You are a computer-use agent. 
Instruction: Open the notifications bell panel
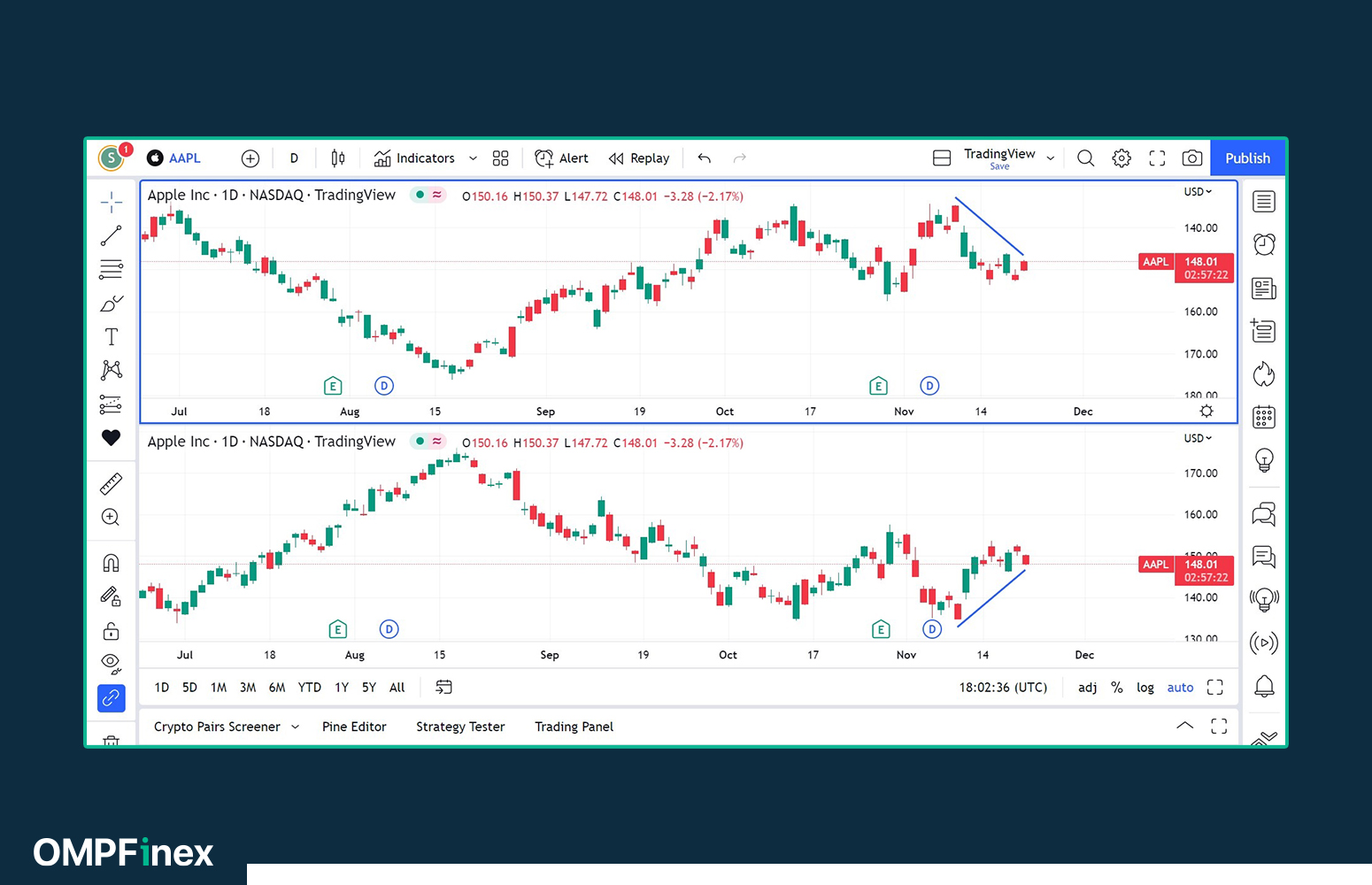click(1264, 686)
